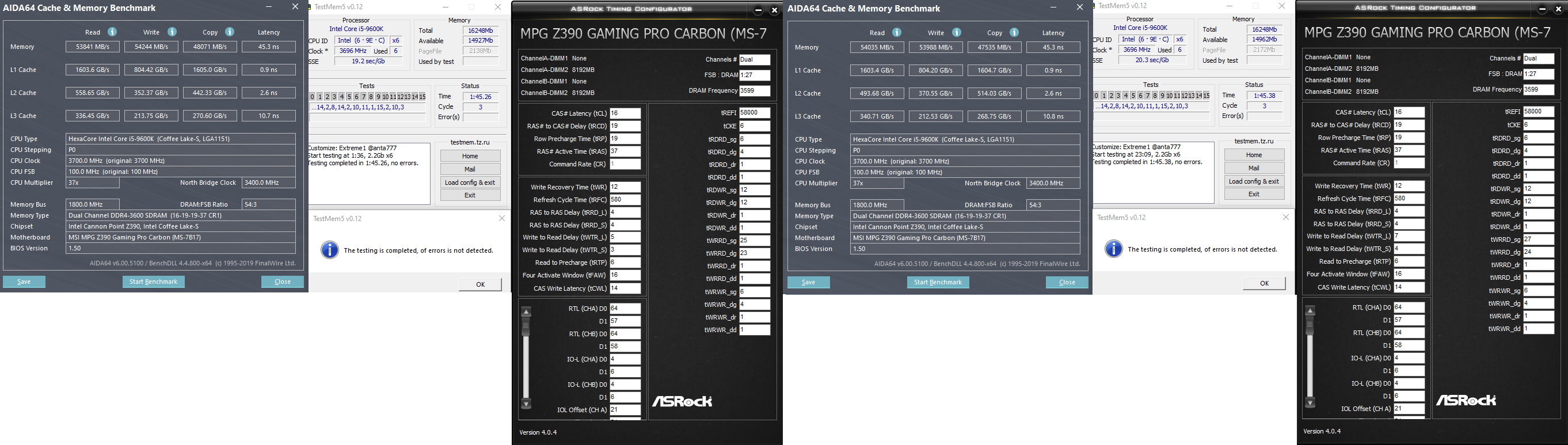Click Load config & exit in TestMem5 timed 1:45.26
The width and height of the screenshot is (1568, 445).
click(x=470, y=182)
